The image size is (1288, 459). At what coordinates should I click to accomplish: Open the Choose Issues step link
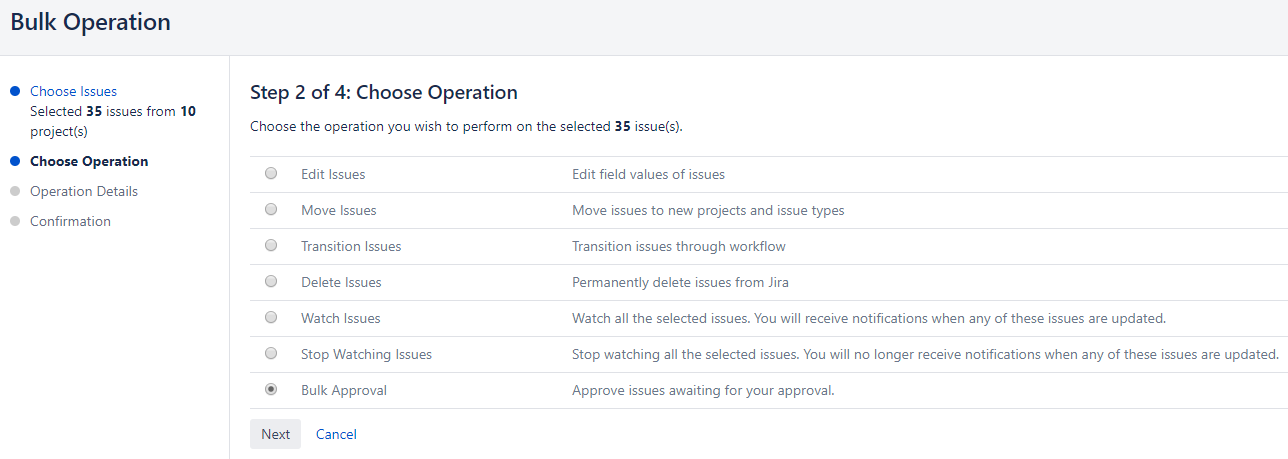pyautogui.click(x=73, y=91)
